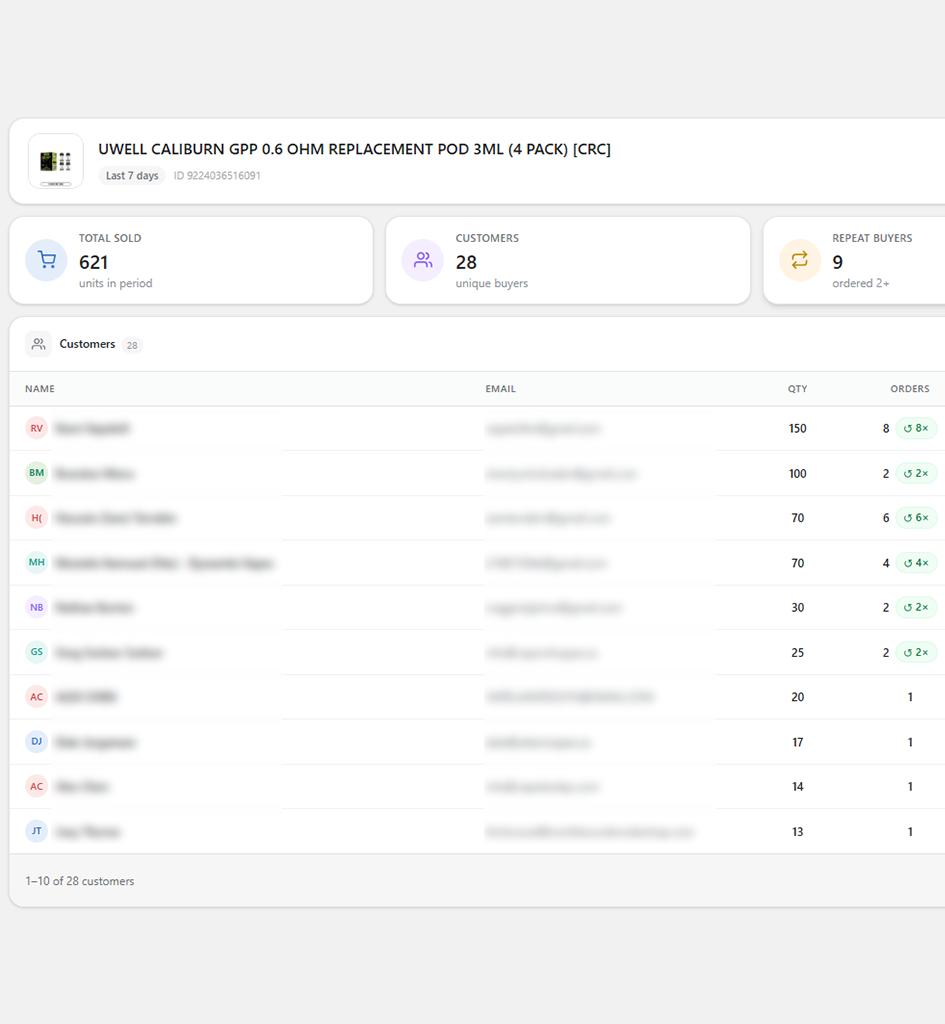This screenshot has height=1024, width=945.
Task: Sort by the NAME column header
Action: [40, 389]
